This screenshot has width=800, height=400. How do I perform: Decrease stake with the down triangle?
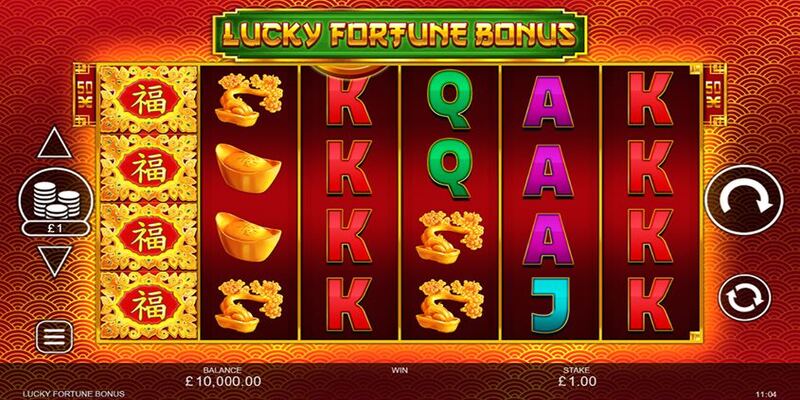click(x=55, y=261)
